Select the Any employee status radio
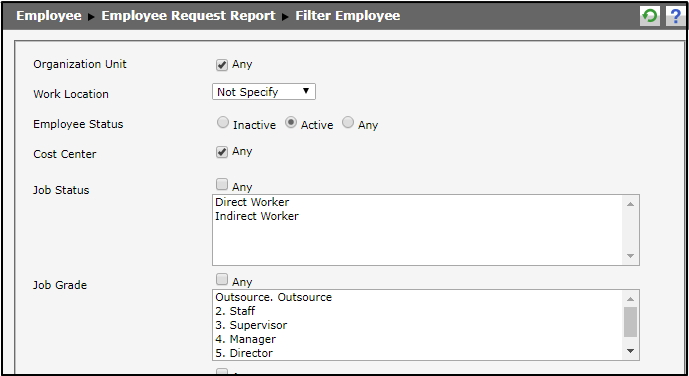The height and width of the screenshot is (376, 689). click(348, 123)
